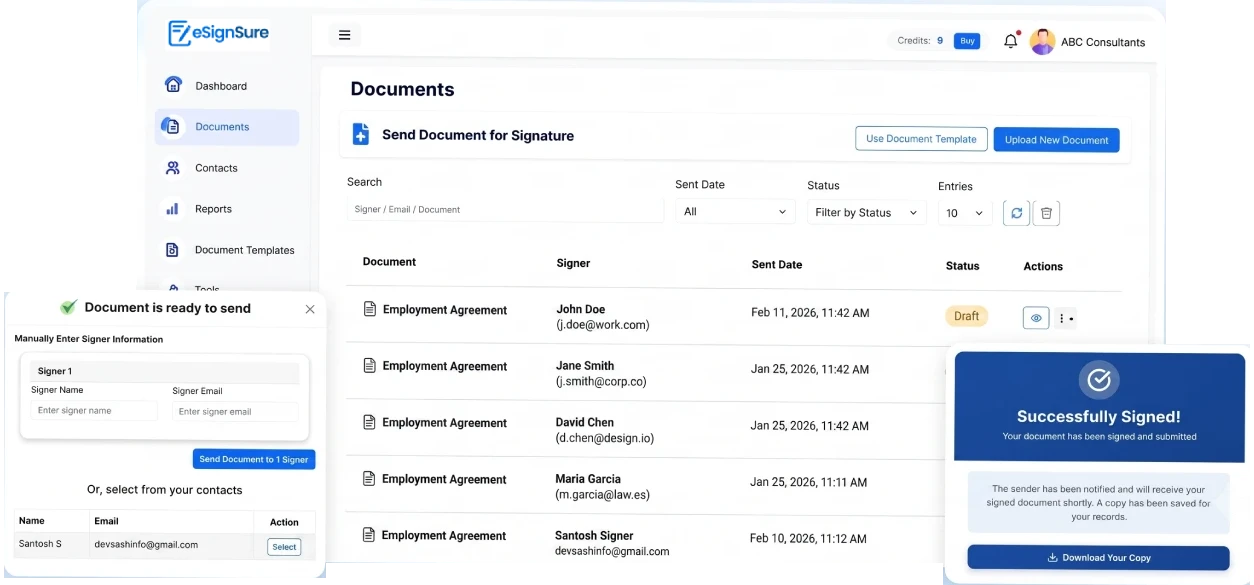Click Jane Smith signer name
Screen dimensions: 1254x585
click(585, 366)
